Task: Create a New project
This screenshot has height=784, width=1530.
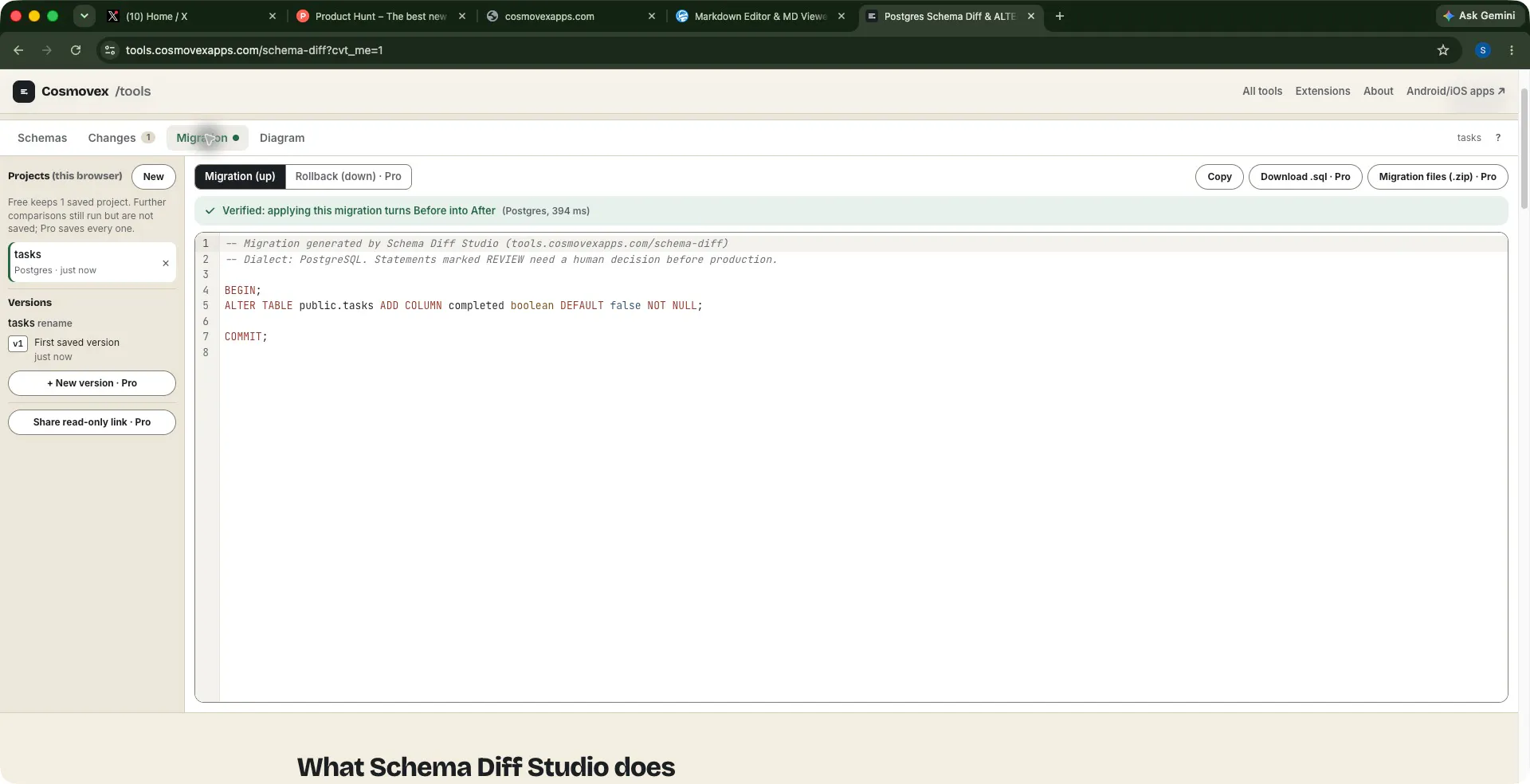Action: click(x=153, y=177)
